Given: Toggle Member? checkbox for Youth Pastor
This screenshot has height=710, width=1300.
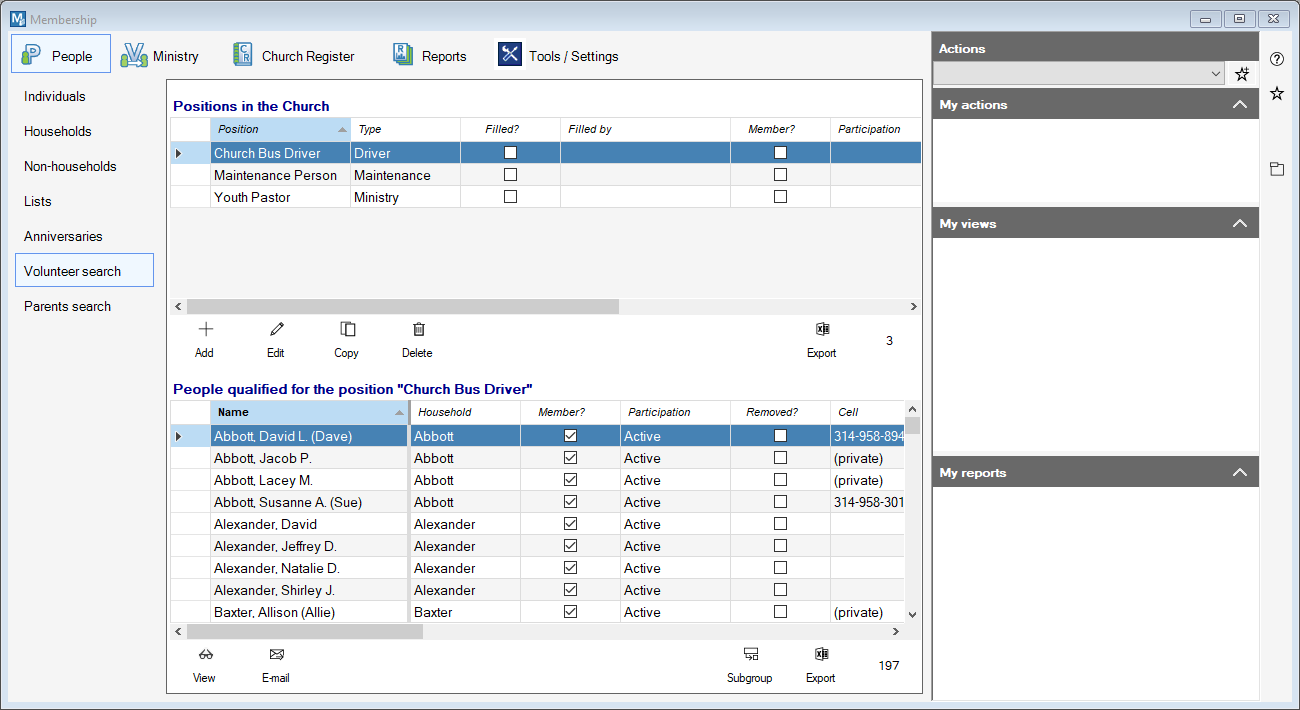Looking at the screenshot, I should 780,197.
